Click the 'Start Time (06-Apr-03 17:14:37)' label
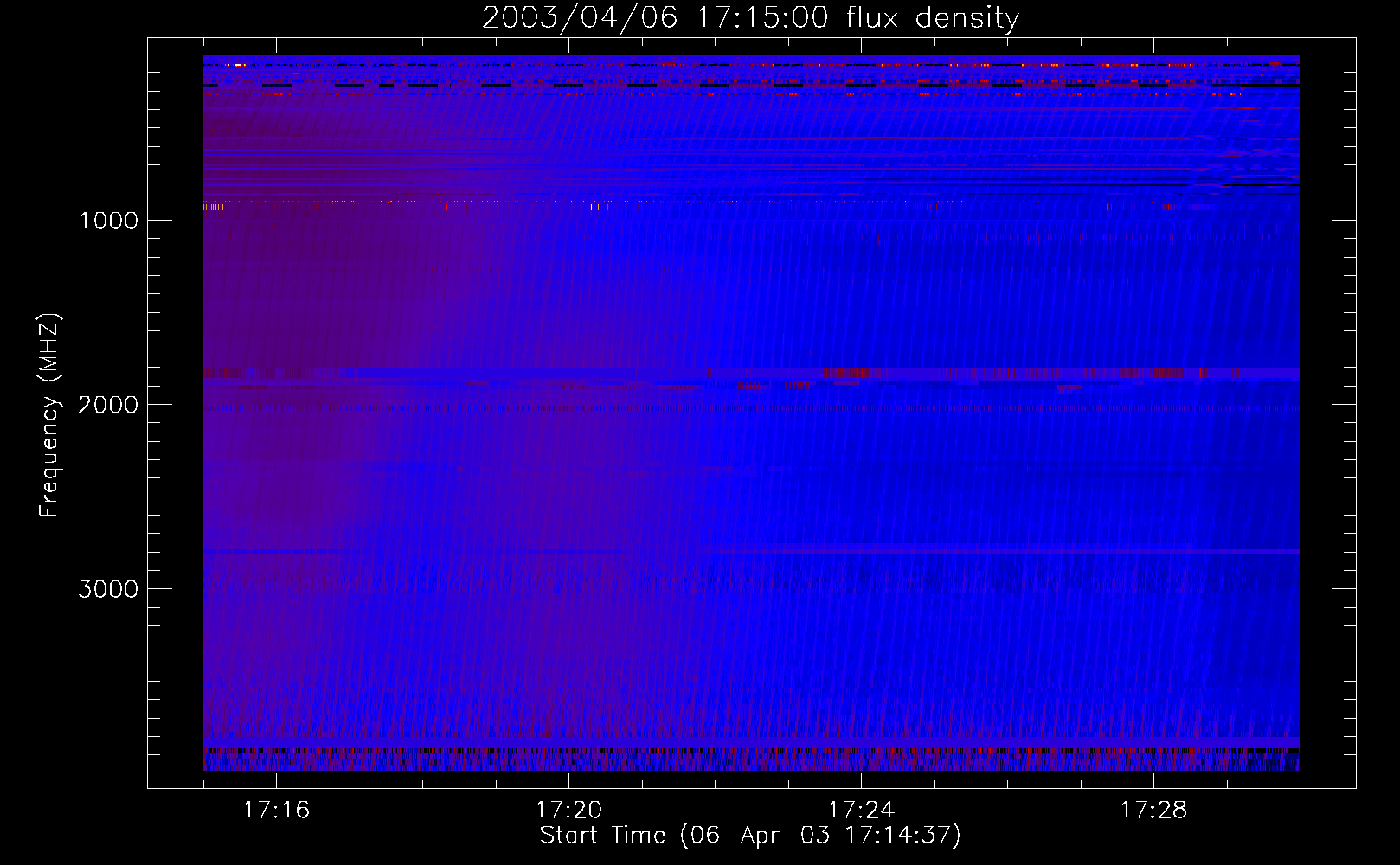Viewport: 1400px width, 865px height. click(750, 836)
